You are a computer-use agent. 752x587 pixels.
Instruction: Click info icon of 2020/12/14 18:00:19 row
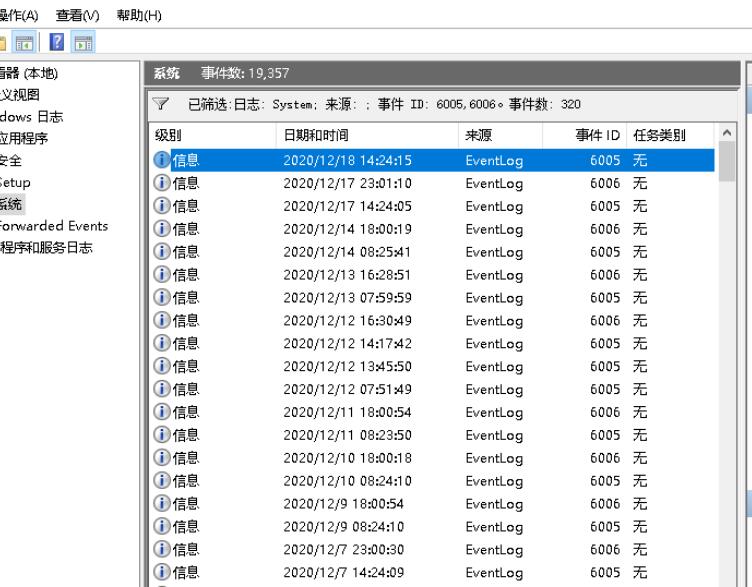162,228
